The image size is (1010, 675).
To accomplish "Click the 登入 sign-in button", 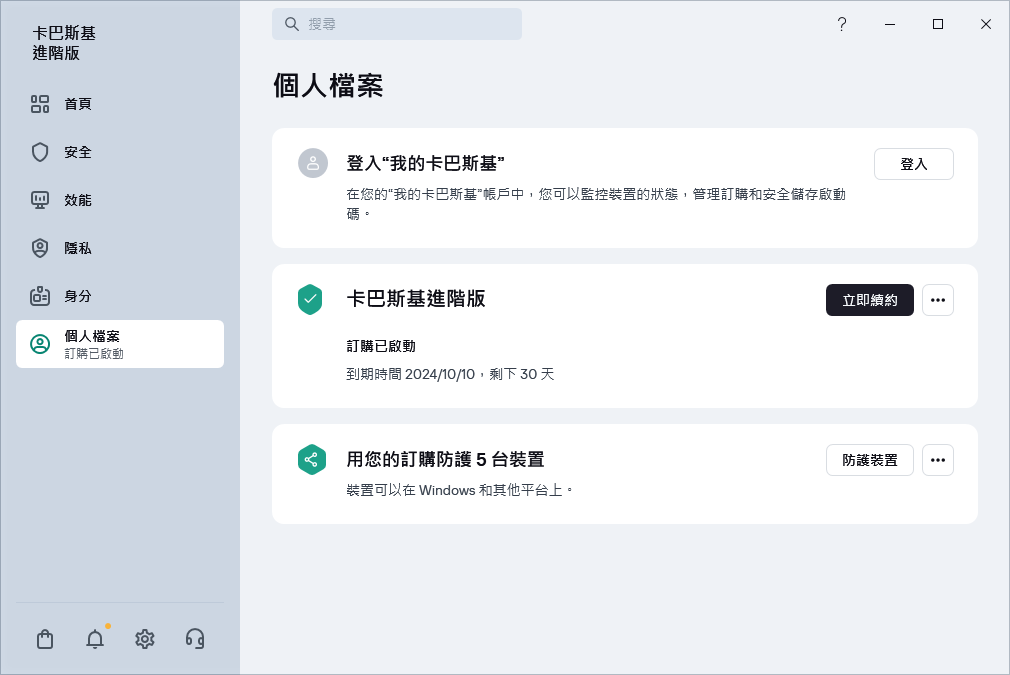I will (x=913, y=163).
